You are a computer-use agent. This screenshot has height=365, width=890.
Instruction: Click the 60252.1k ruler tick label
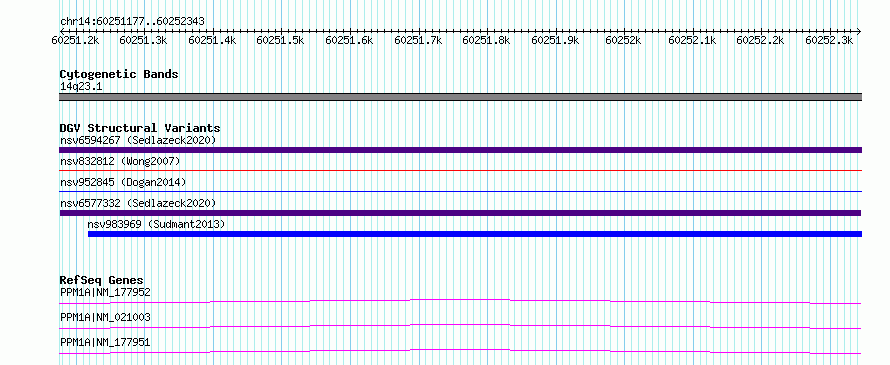(x=692, y=40)
